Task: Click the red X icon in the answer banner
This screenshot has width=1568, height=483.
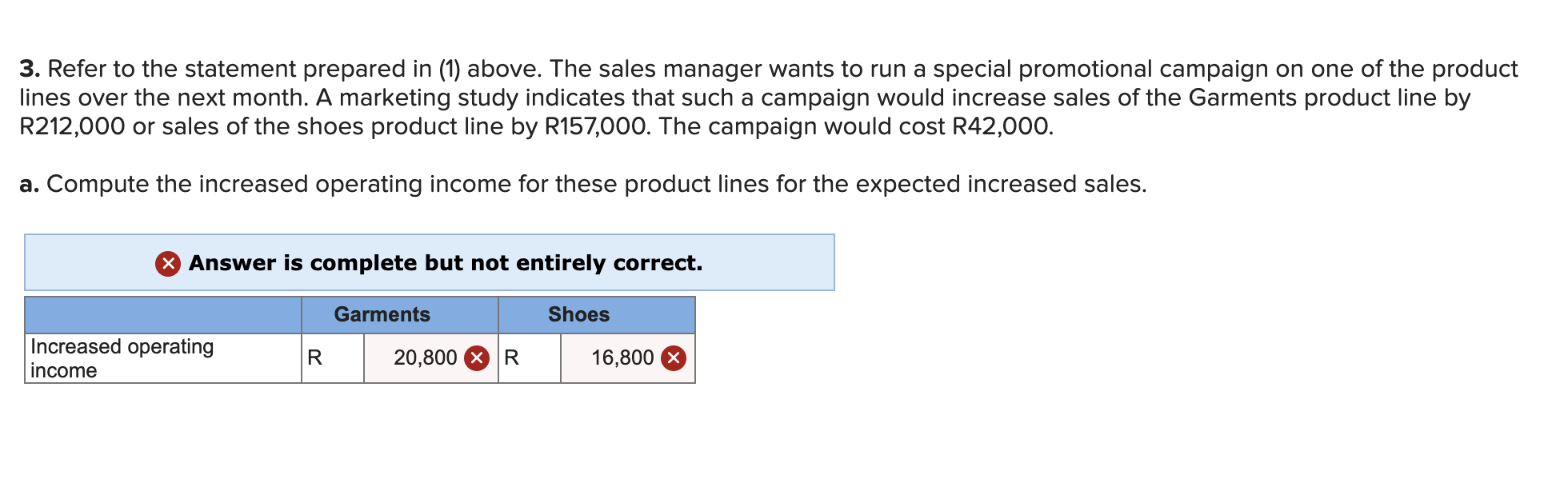Action: pos(168,263)
